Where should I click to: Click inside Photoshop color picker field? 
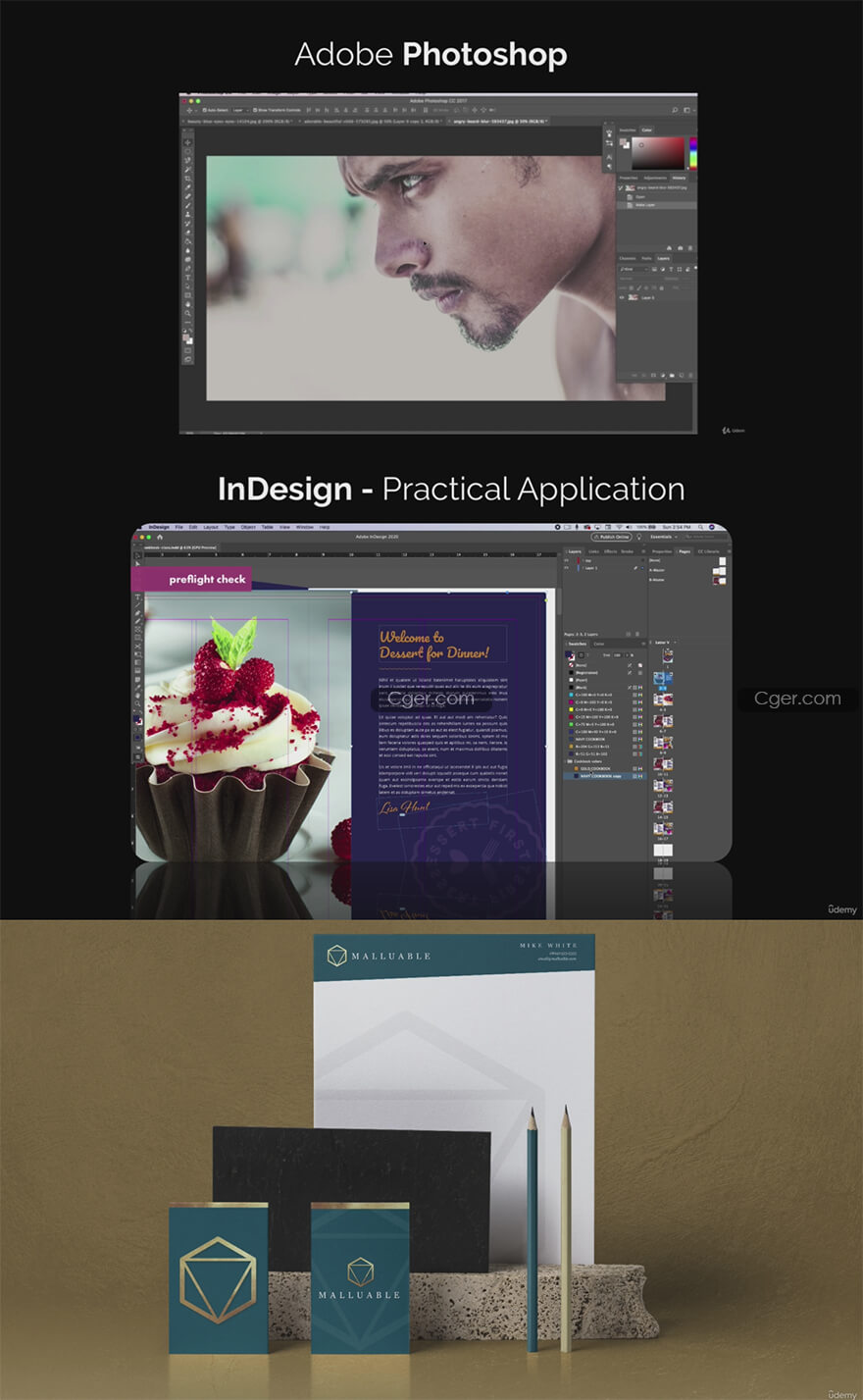coord(658,153)
